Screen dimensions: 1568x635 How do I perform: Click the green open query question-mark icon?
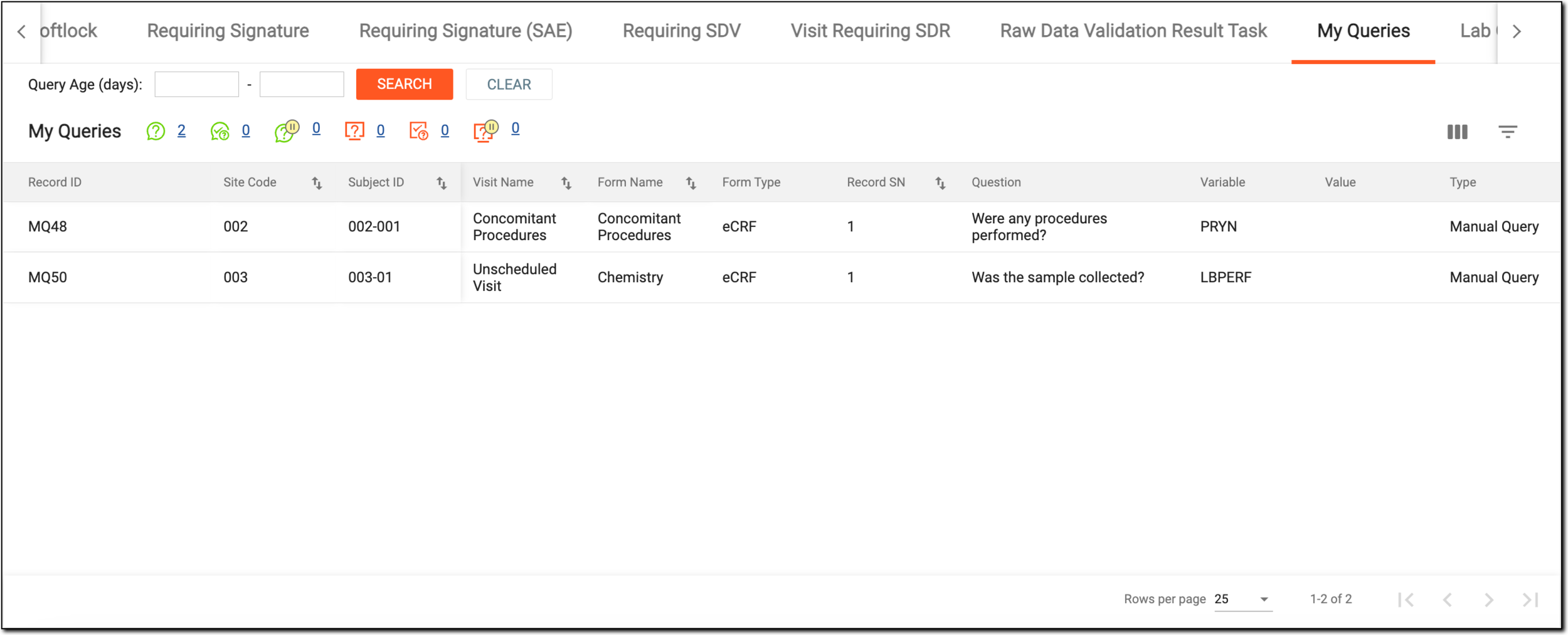[x=156, y=131]
